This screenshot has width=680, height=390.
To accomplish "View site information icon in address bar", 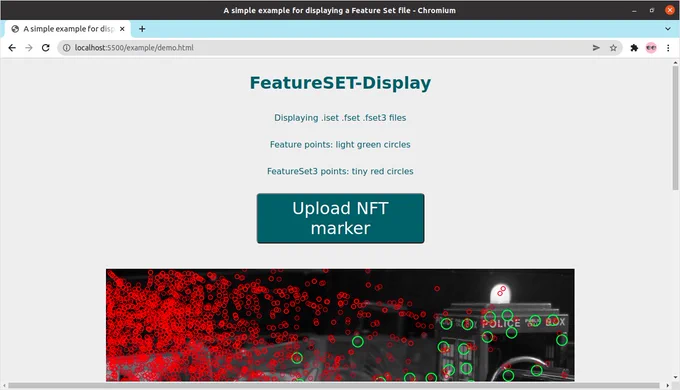I will click(66, 48).
